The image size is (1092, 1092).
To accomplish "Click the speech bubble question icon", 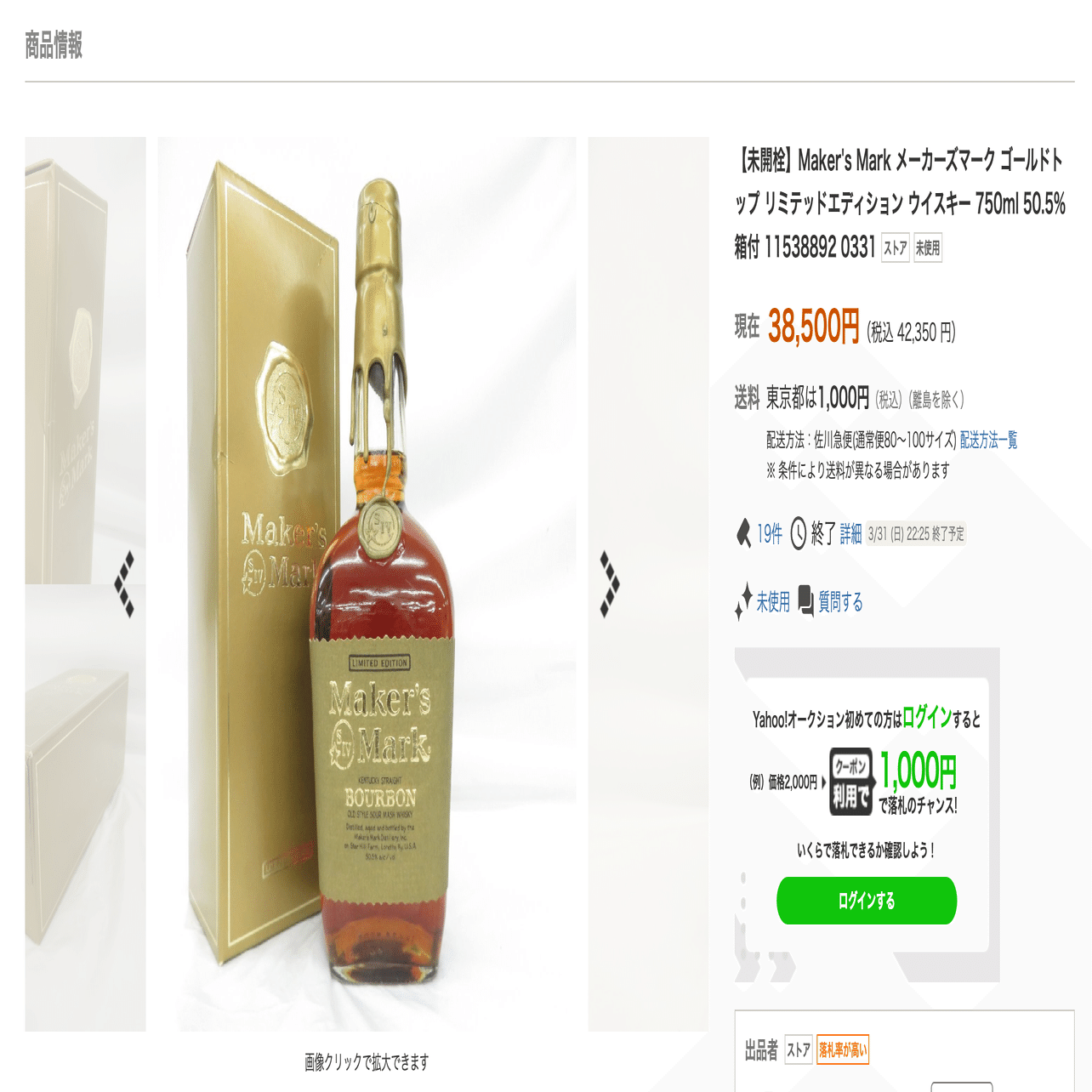I will 806,600.
